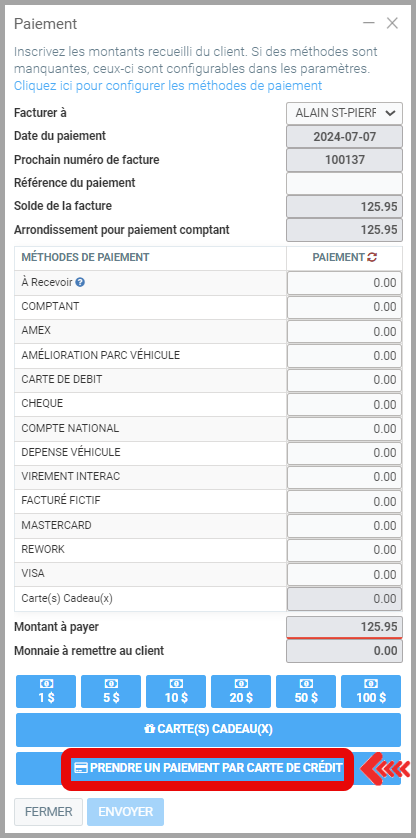Add a 50 $ bill amount
The image size is (417, 838).
coord(306,691)
